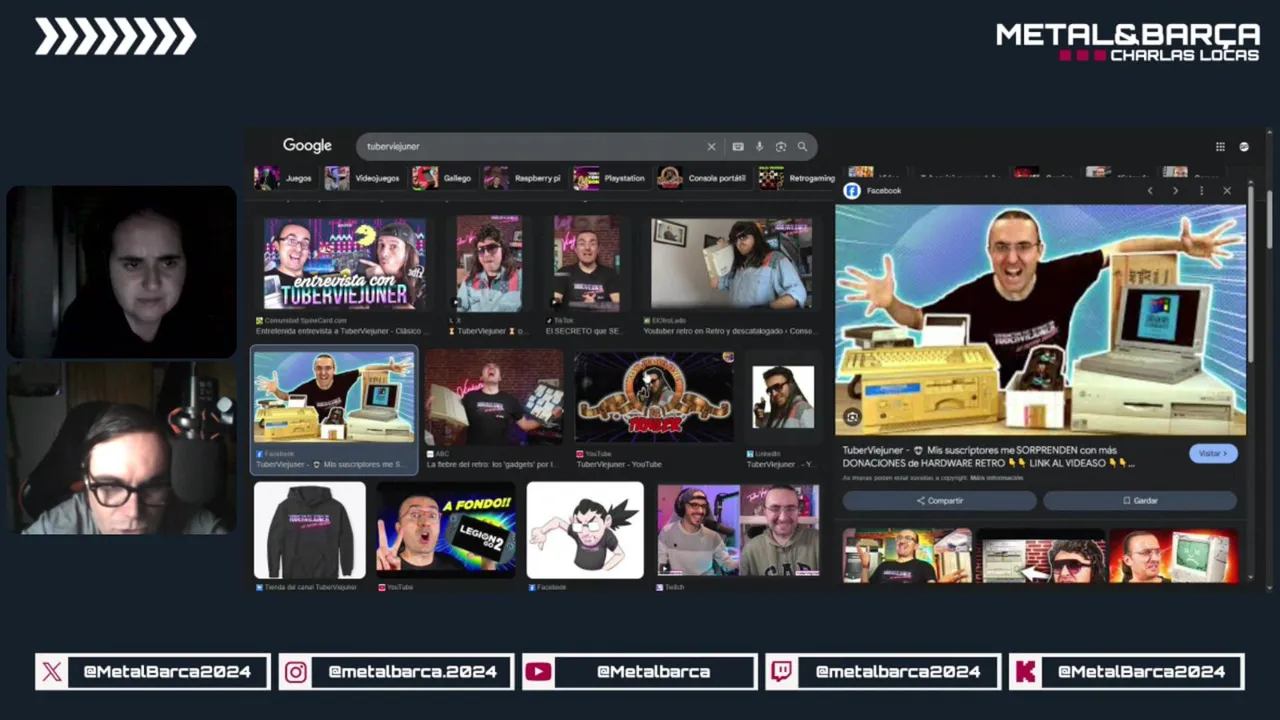Open the 'entrevista con TuberViejuner' thumbnail

(344, 264)
